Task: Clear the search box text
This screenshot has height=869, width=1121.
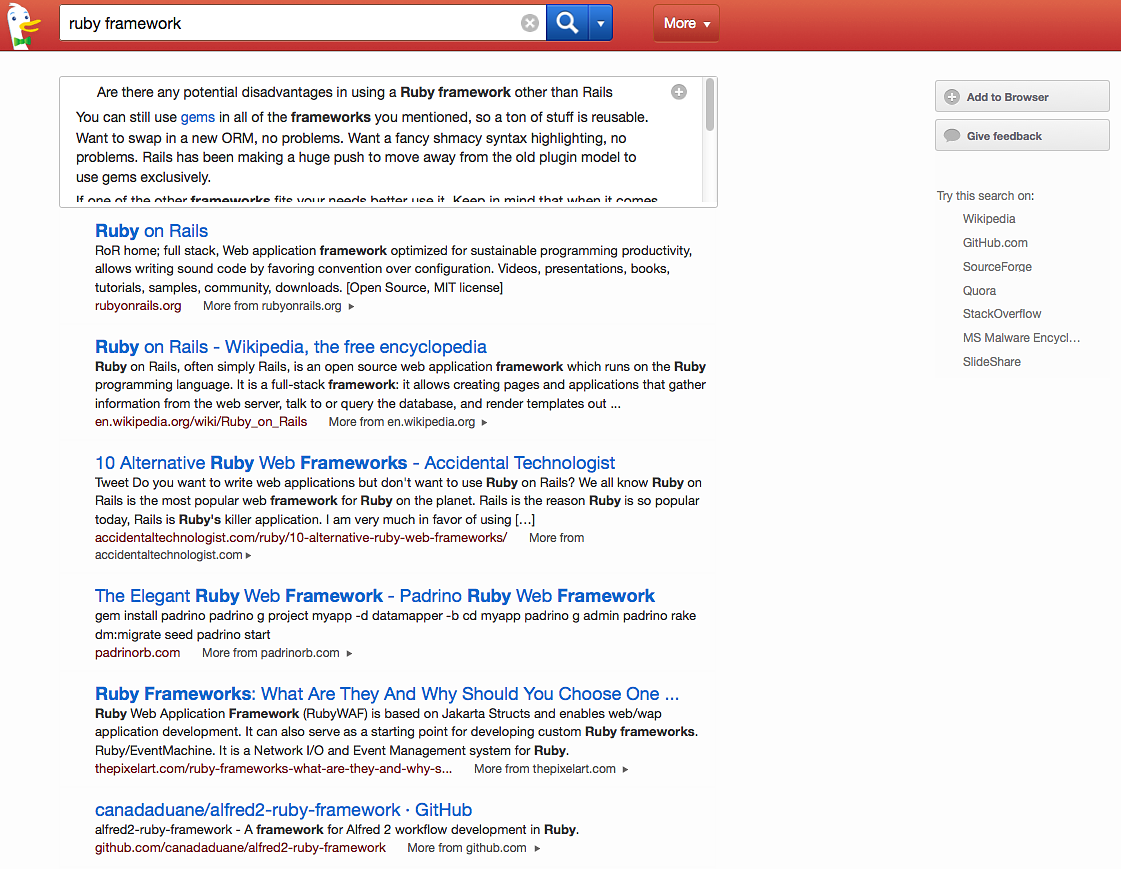Action: pyautogui.click(x=530, y=23)
